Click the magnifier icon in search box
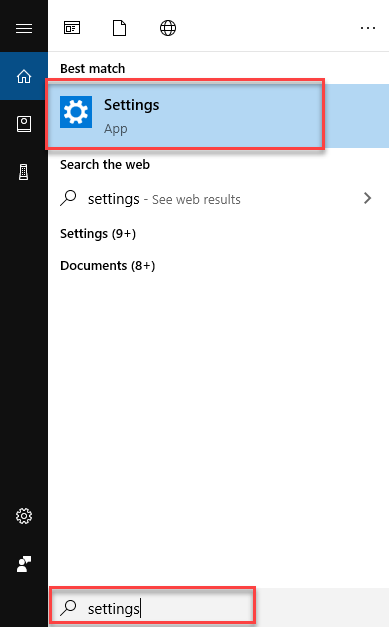The height and width of the screenshot is (627, 389). (x=68, y=608)
